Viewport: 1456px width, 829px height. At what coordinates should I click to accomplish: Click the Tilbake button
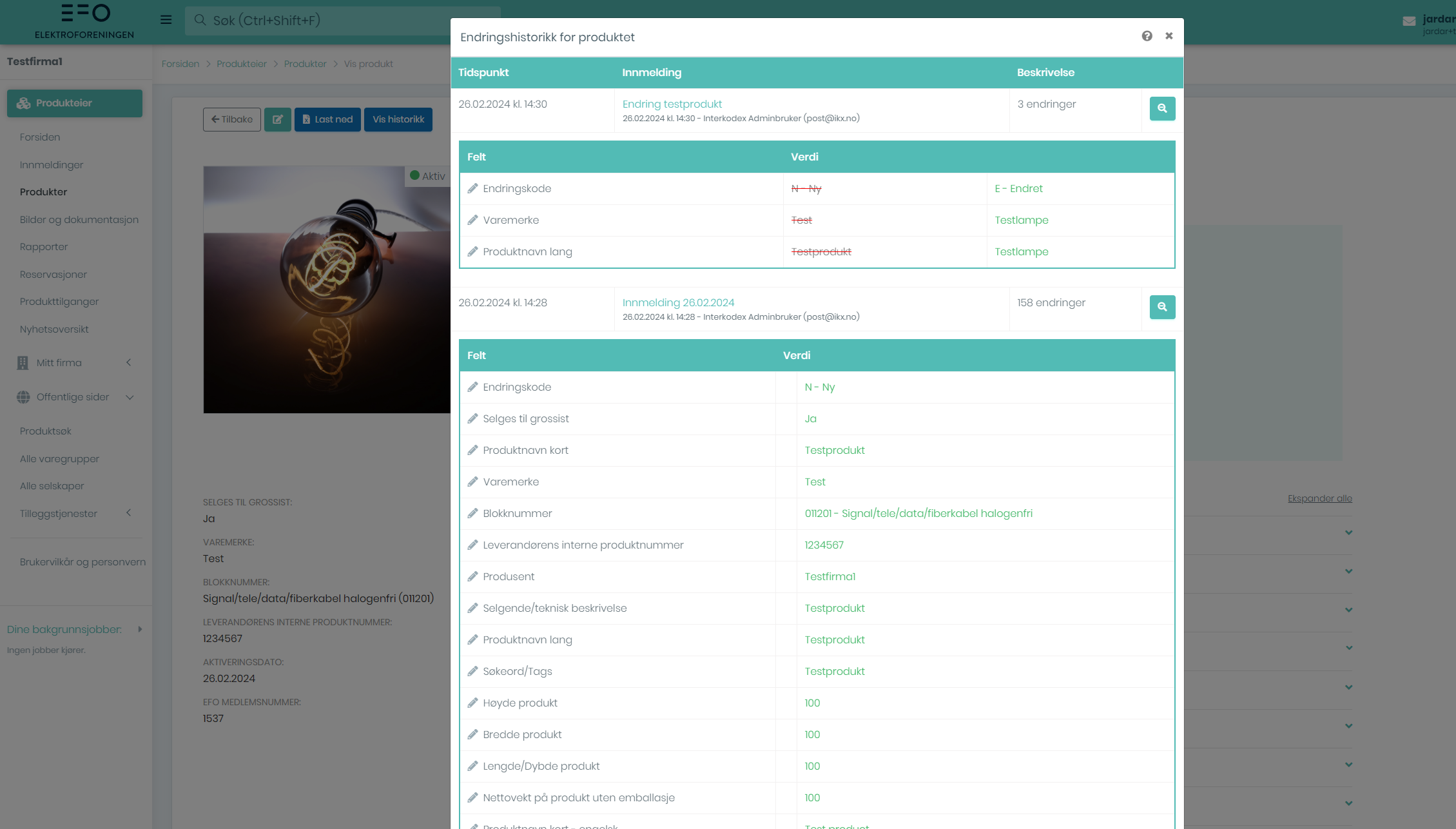tap(232, 119)
